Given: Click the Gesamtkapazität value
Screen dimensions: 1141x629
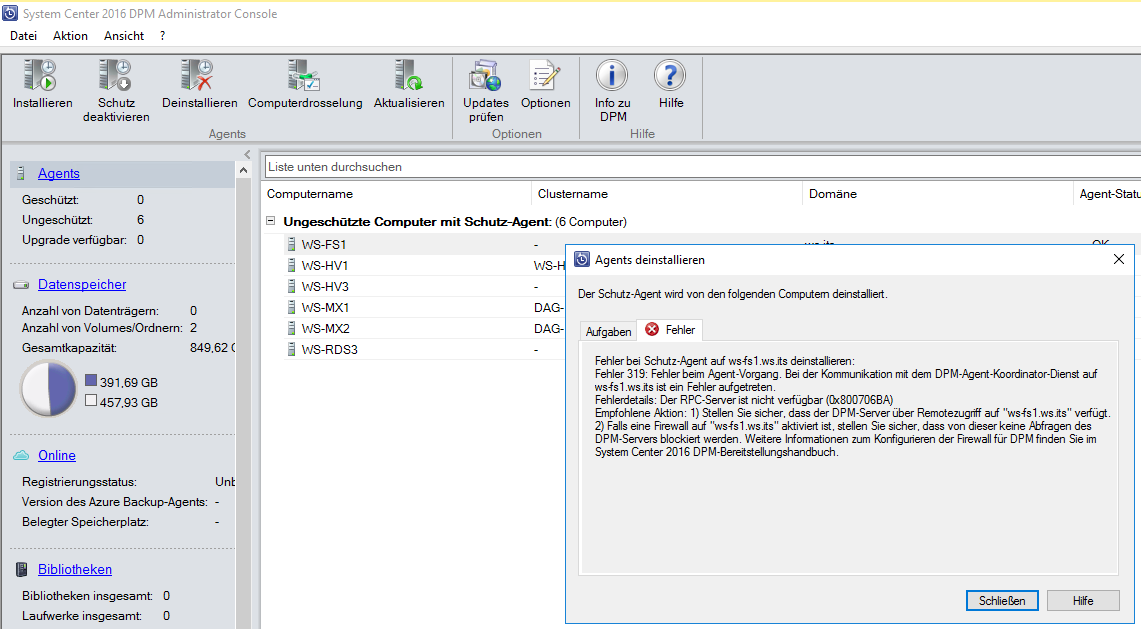Looking at the screenshot, I should coord(212,348).
